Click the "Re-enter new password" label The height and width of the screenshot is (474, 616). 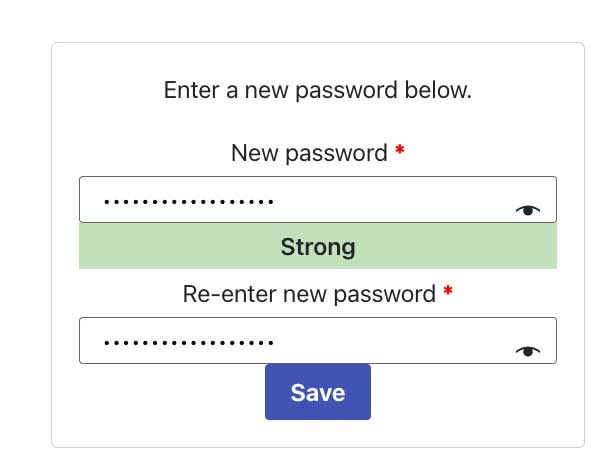309,294
